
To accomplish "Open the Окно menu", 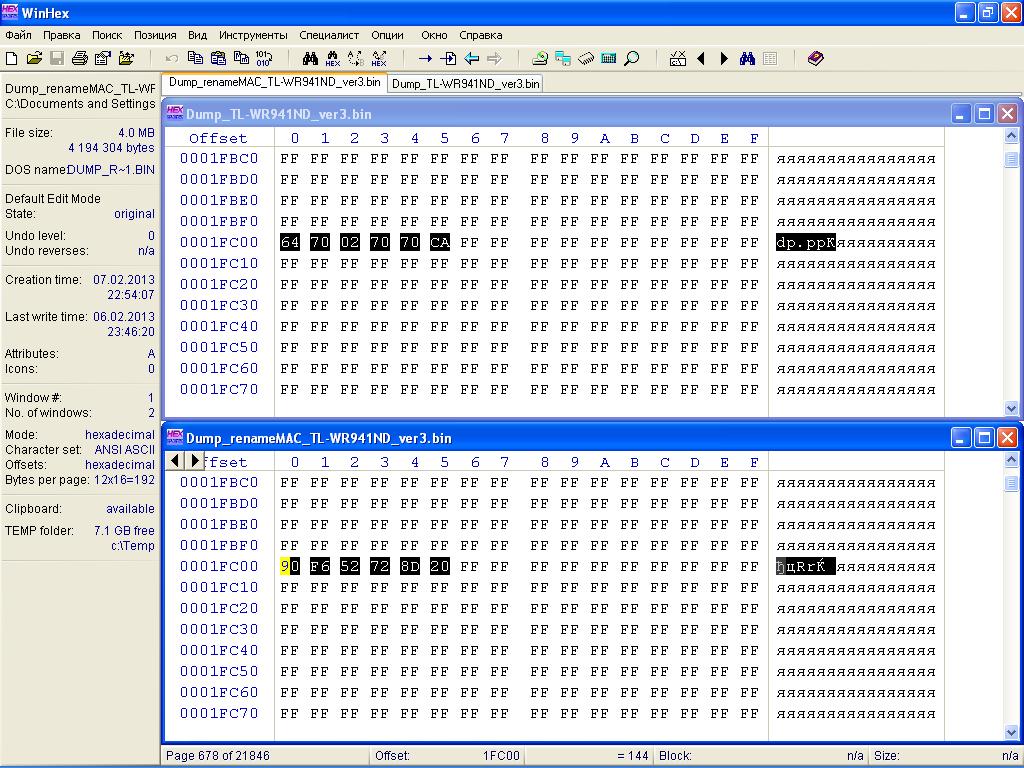I will 434,35.
